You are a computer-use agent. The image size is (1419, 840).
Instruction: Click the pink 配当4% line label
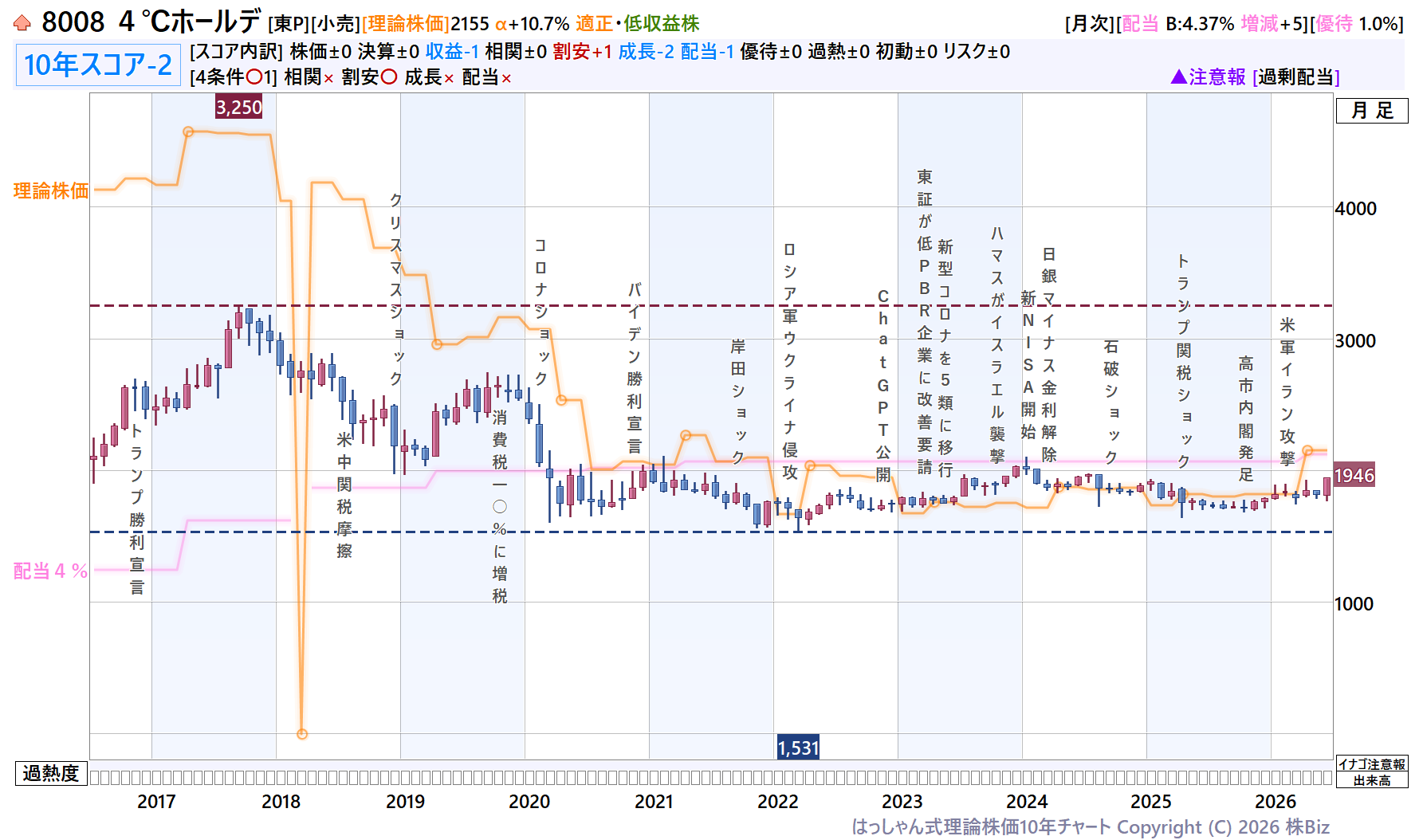(50, 571)
